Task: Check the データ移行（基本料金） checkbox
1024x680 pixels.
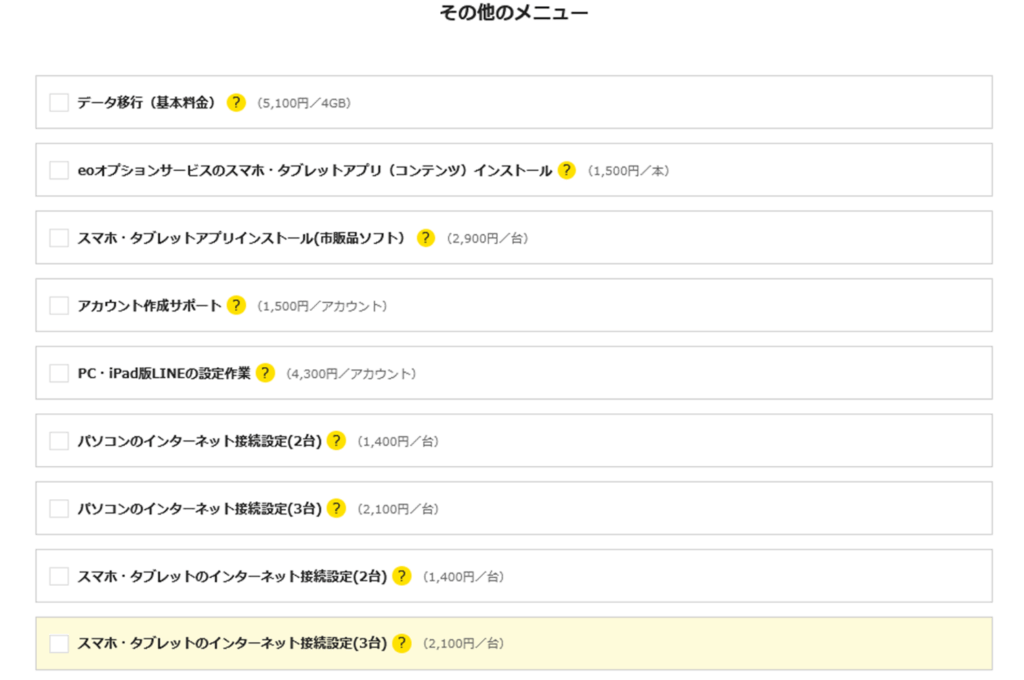Action: click(x=59, y=102)
